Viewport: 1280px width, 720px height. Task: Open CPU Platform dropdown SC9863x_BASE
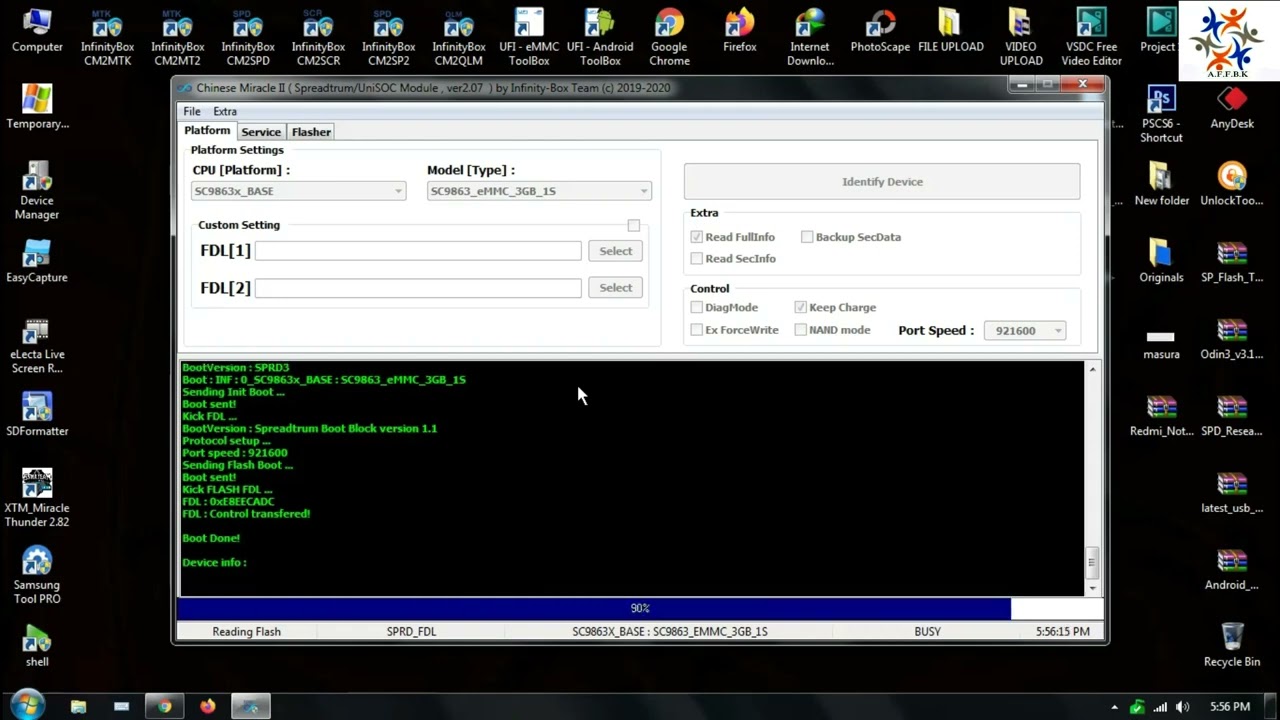coord(299,191)
